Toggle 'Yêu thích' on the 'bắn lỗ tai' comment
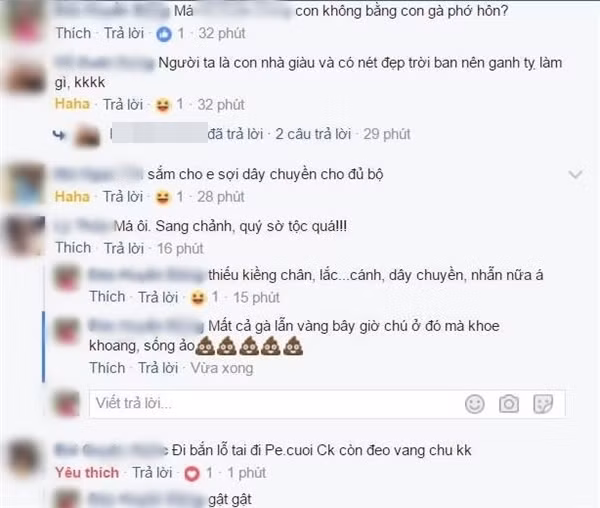This screenshot has height=508, width=600. pyautogui.click(x=87, y=472)
